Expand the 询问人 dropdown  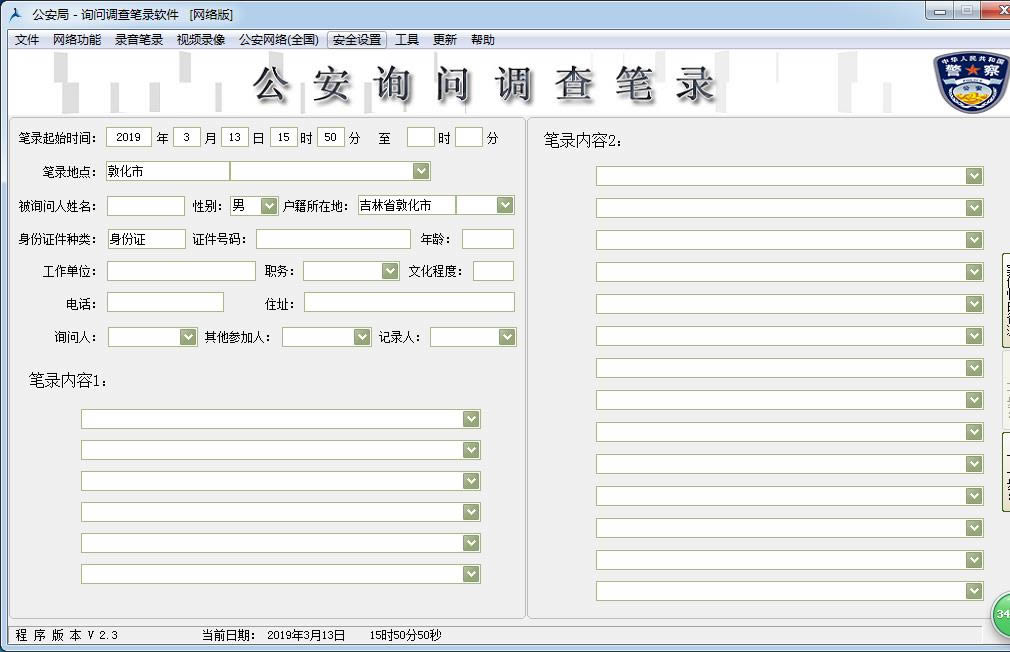point(188,337)
